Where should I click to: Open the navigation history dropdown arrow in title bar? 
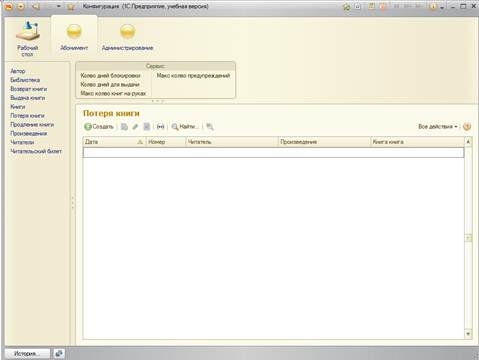[58, 6]
